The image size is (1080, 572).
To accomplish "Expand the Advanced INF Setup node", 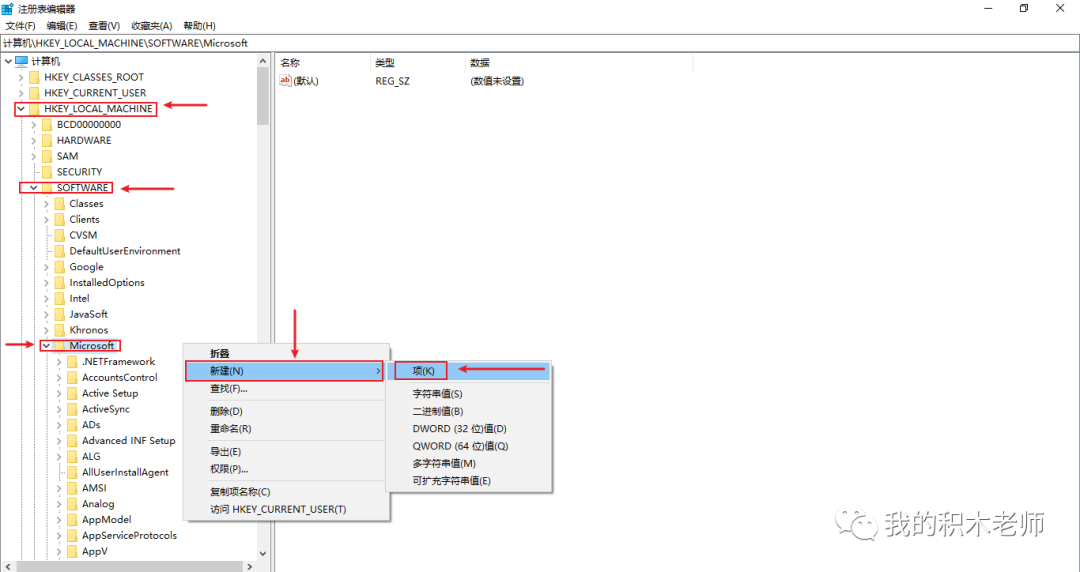I will [59, 441].
